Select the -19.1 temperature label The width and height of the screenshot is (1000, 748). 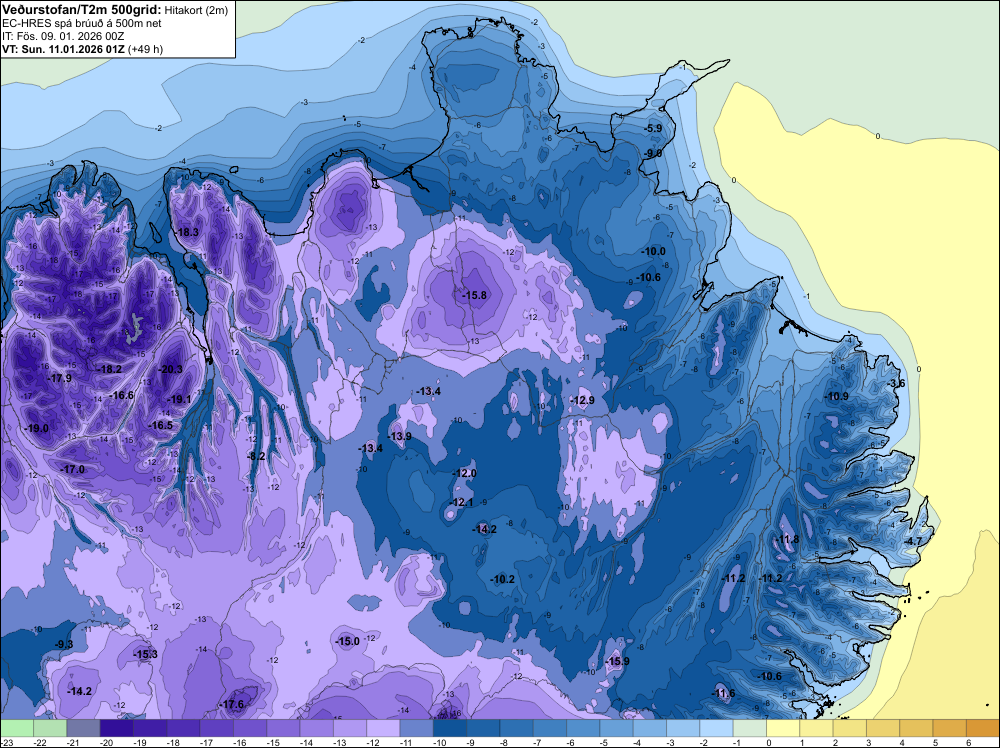click(x=179, y=399)
